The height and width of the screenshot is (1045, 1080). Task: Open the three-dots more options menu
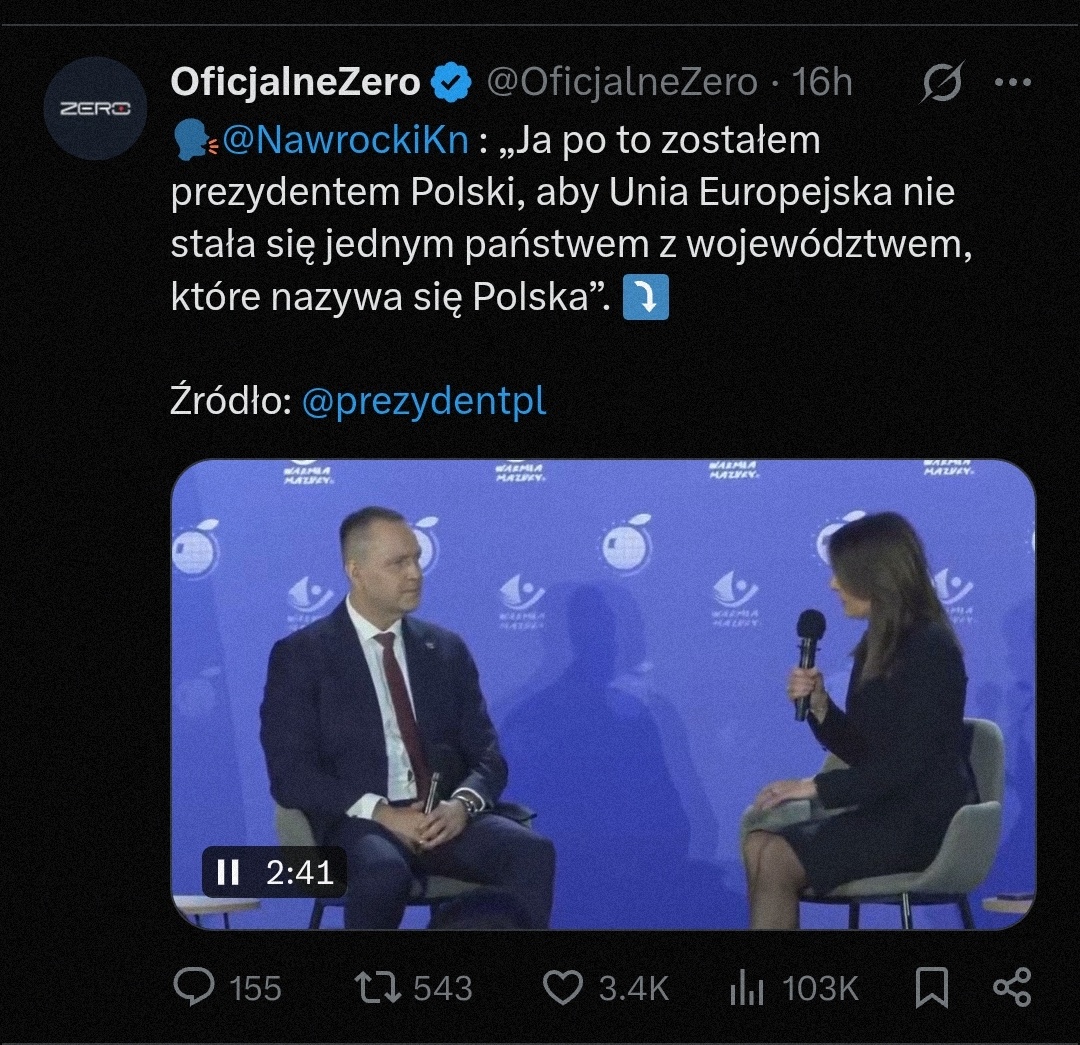pos(1012,82)
